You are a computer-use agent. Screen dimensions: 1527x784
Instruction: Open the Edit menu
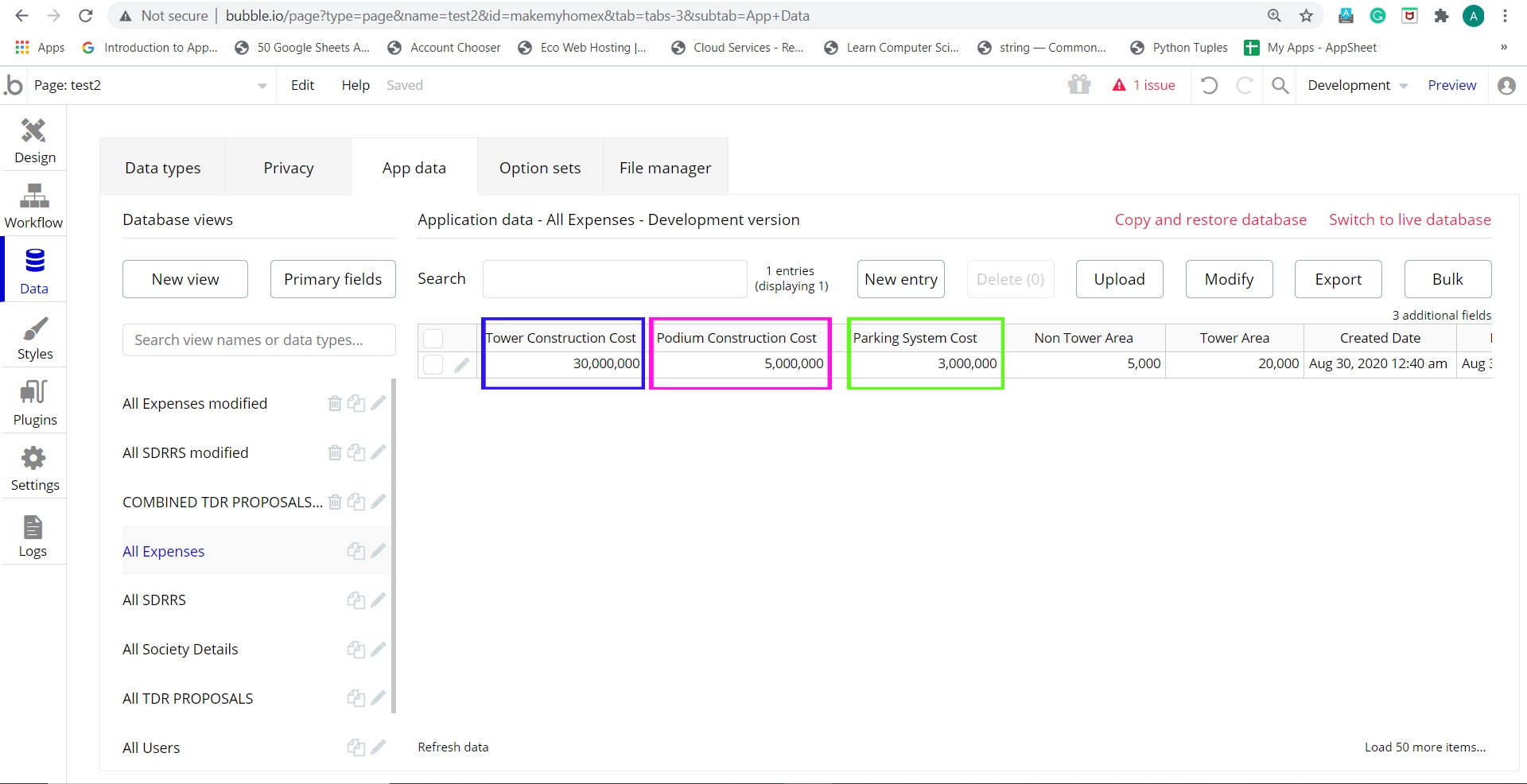click(x=302, y=85)
